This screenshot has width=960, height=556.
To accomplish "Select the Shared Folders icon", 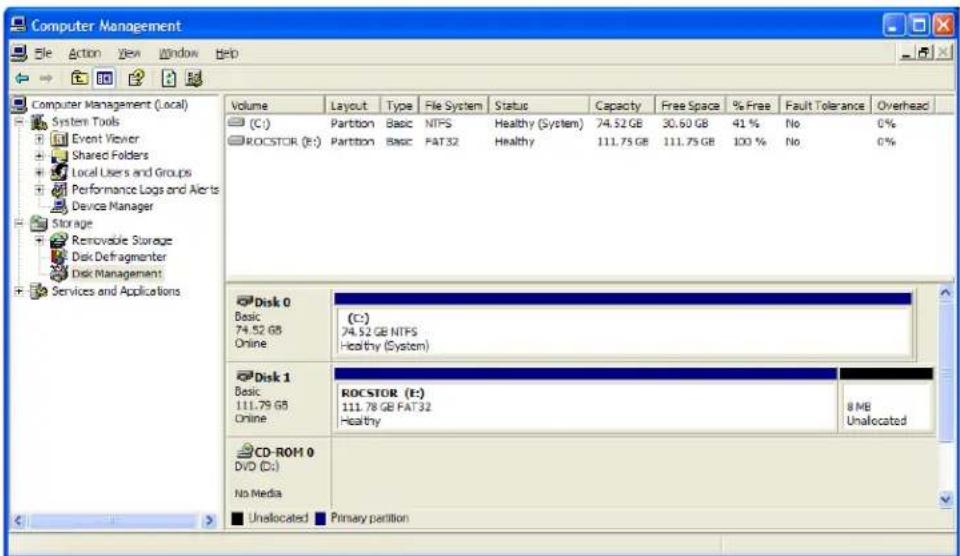I will (59, 156).
